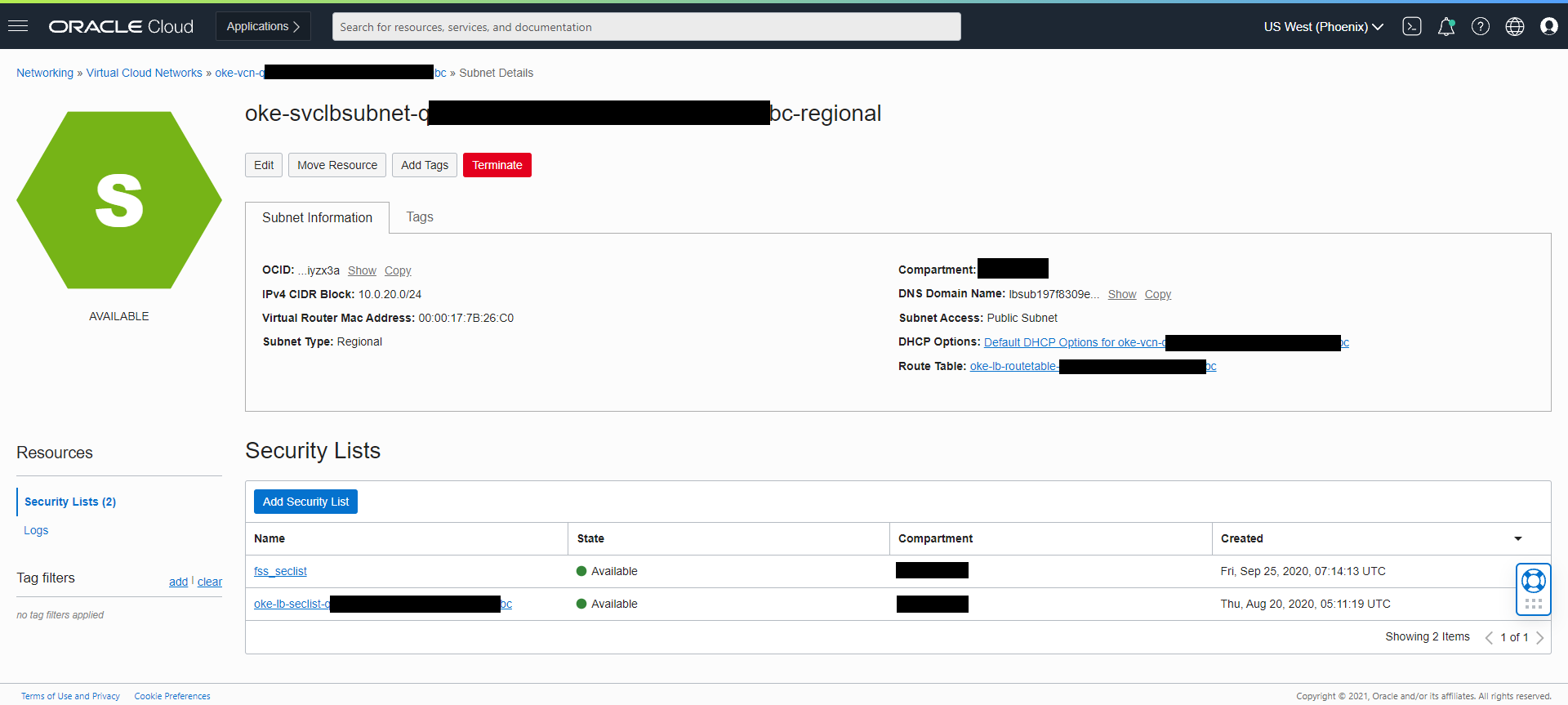Open the US West (Phoenix) region dropdown
1568x705 pixels.
[1323, 26]
